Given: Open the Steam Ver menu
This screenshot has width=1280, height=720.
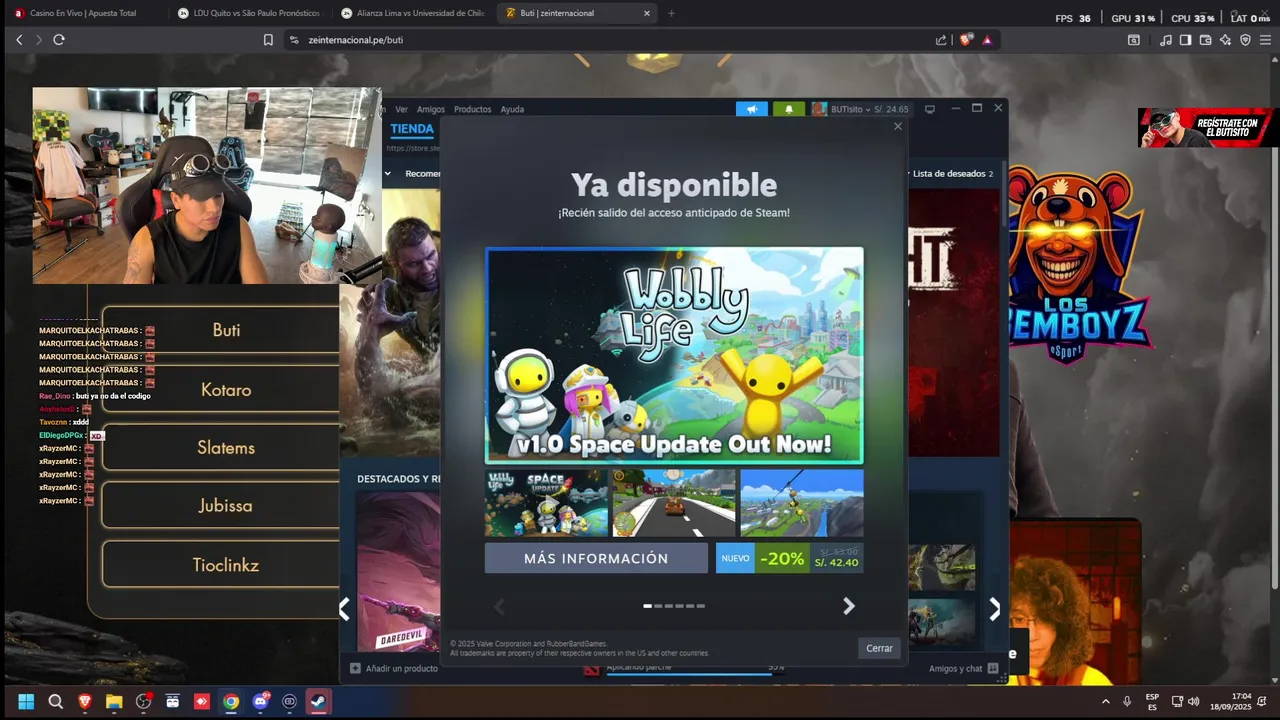Looking at the screenshot, I should click(x=401, y=109).
